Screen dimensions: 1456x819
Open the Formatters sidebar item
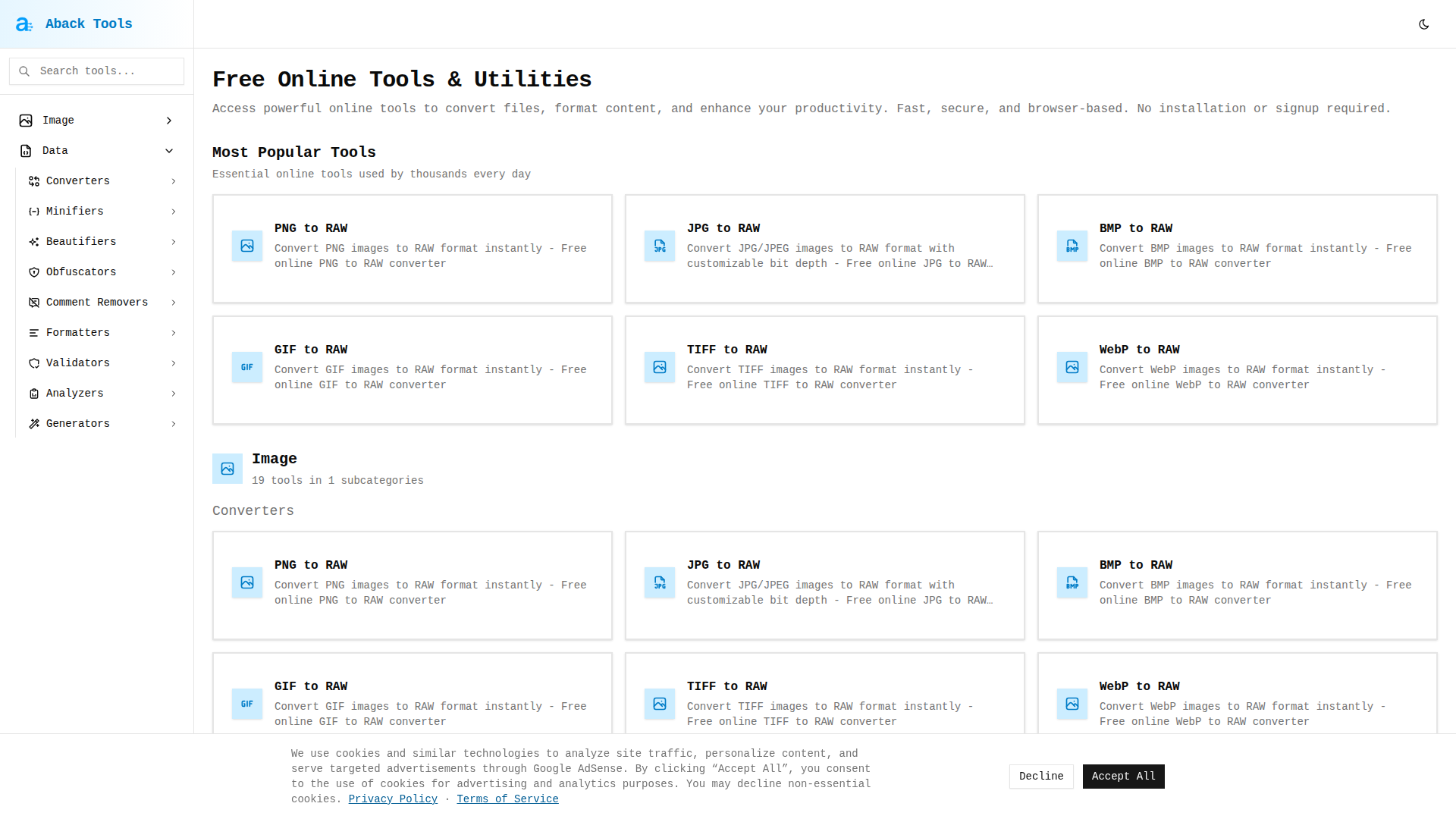tap(78, 333)
